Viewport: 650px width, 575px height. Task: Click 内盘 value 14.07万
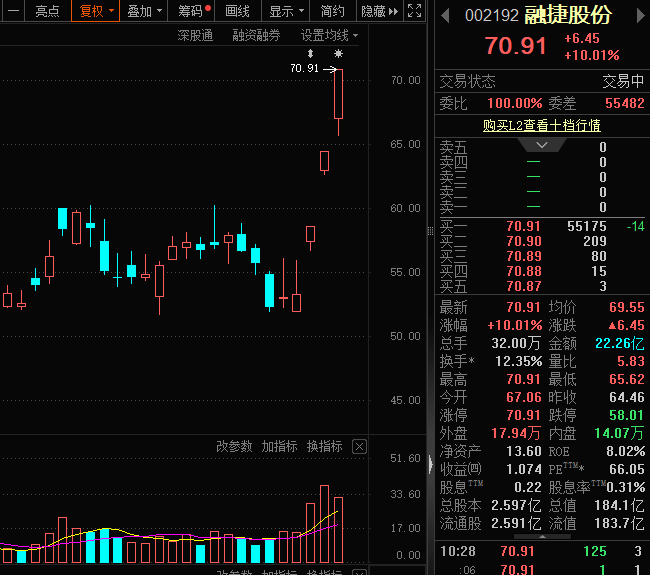click(x=619, y=433)
